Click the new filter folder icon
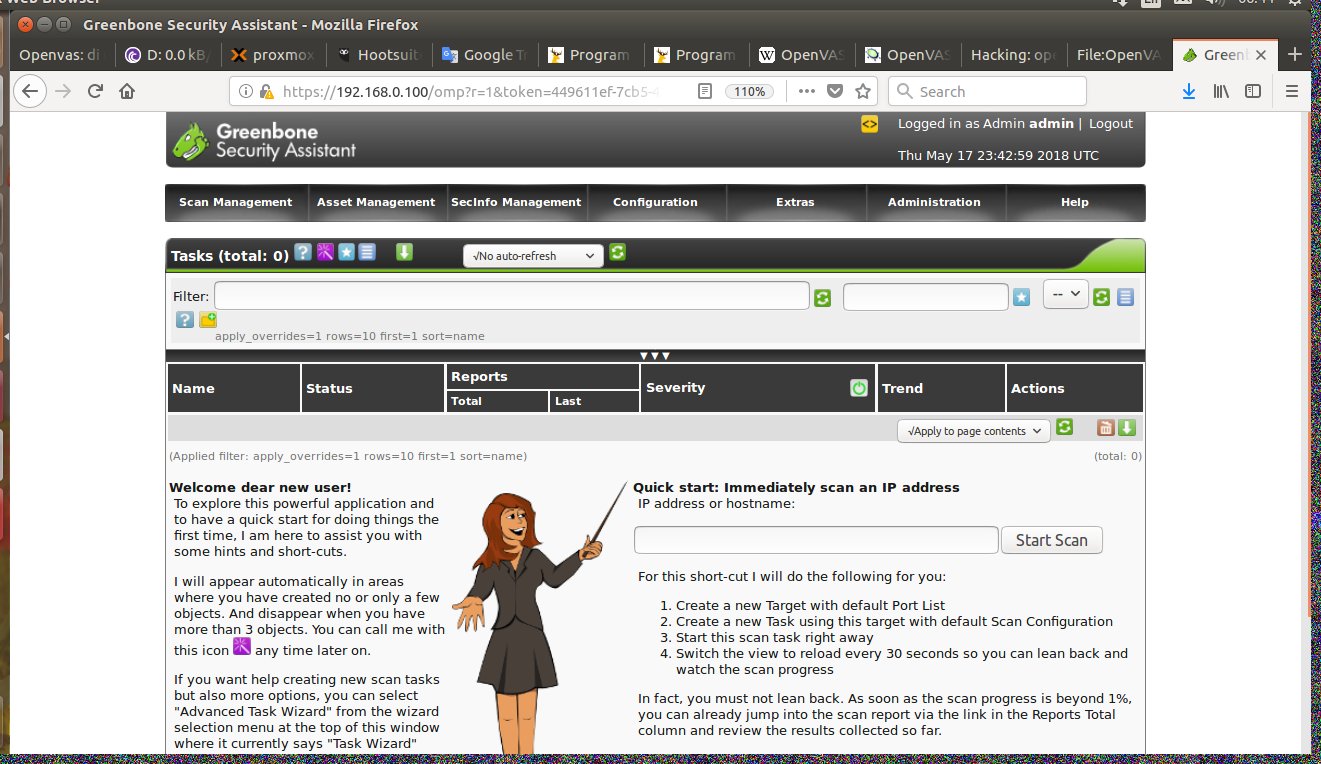The width and height of the screenshot is (1321, 764). 208,320
